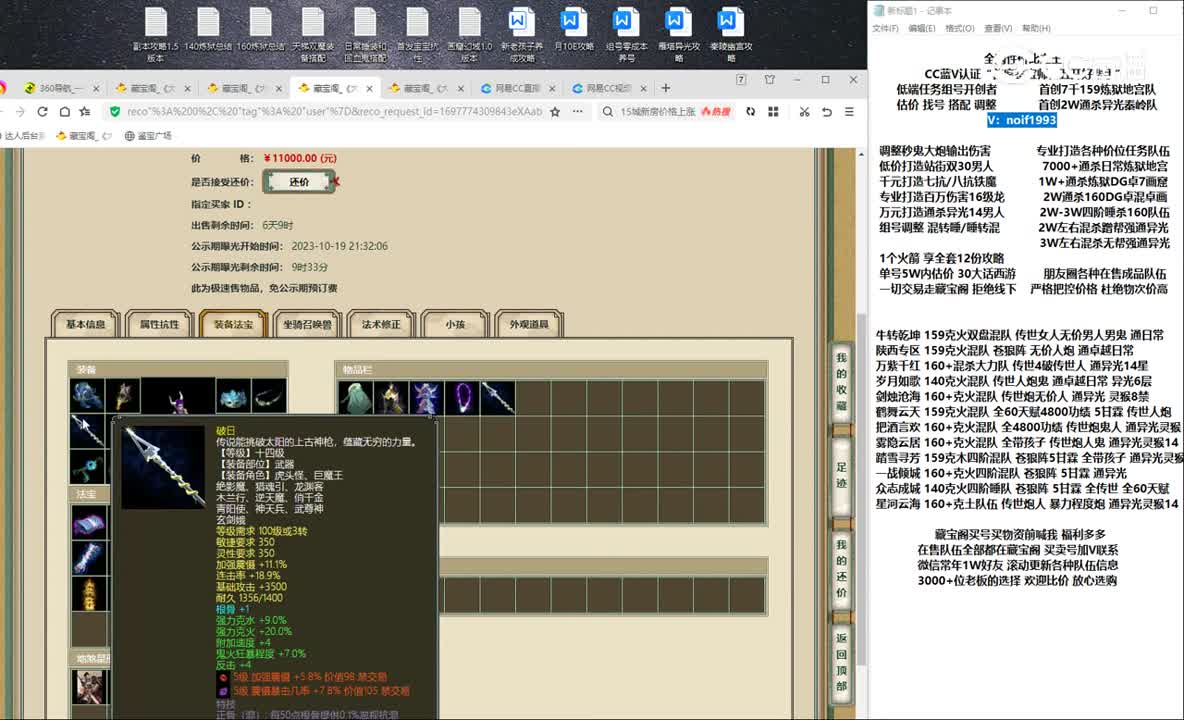Open 我的收藏 side button
This screenshot has height=720, width=1184.
841,381
